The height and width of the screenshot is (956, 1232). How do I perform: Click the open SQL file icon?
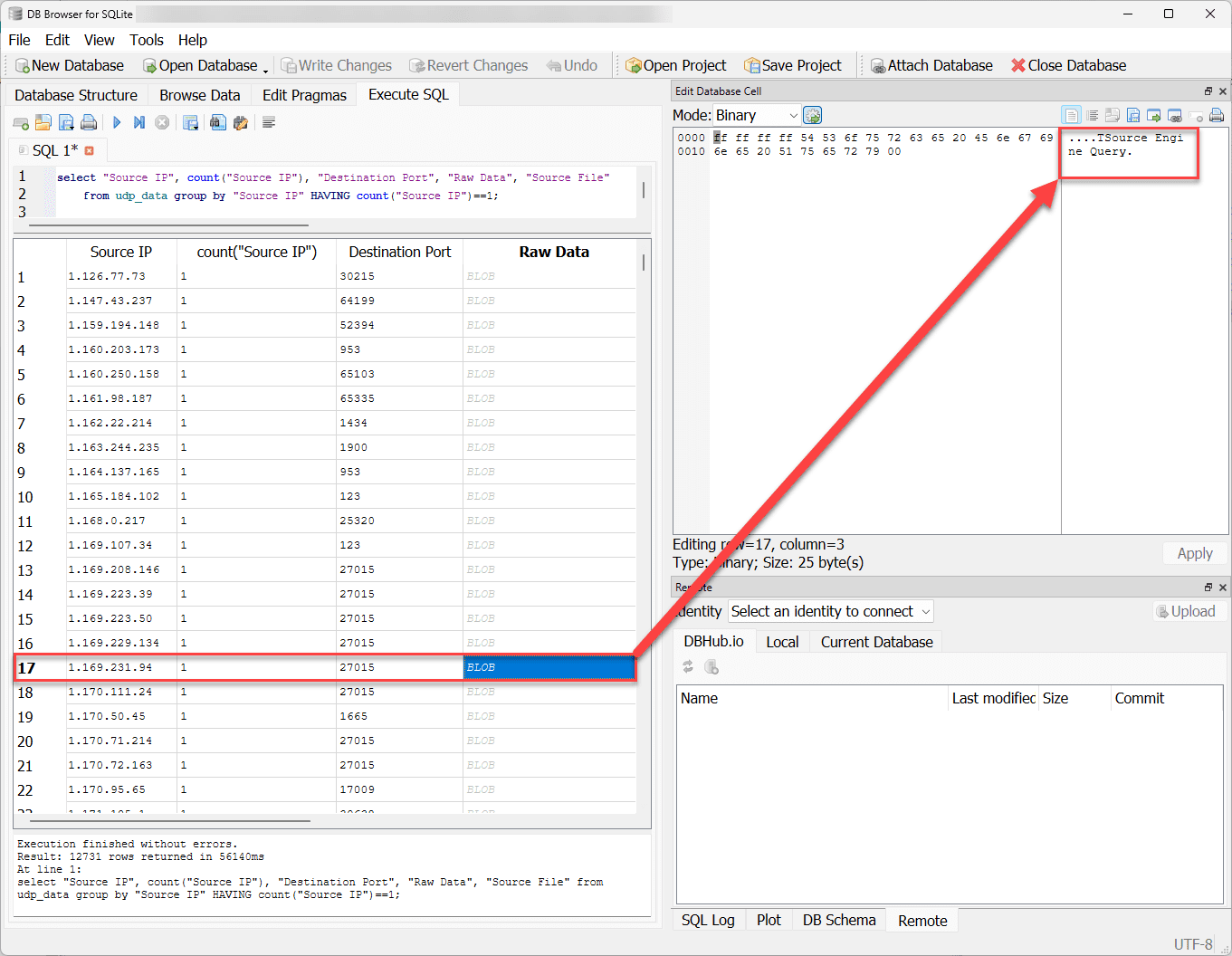tap(43, 123)
